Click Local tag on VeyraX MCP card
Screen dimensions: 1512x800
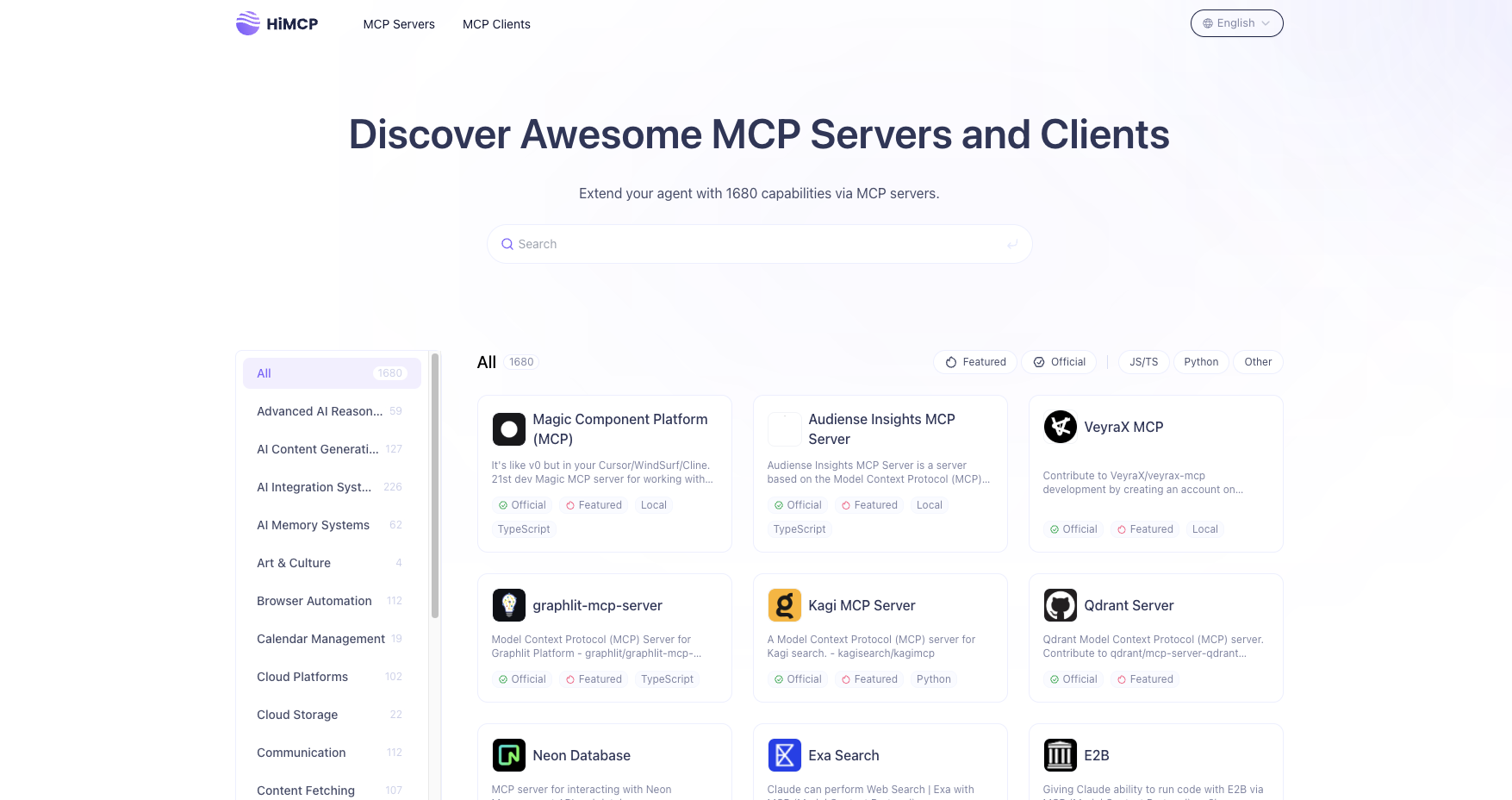[x=1204, y=529]
